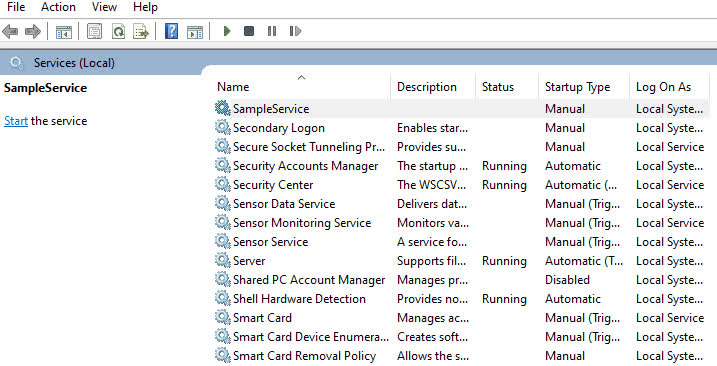The width and height of the screenshot is (717, 366).
Task: Click Local Service for Smart Card row
Action: coord(670,318)
